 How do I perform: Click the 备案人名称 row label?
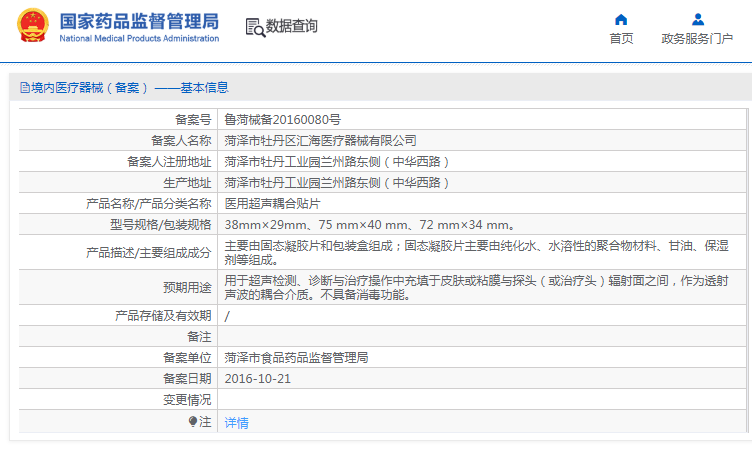181,141
